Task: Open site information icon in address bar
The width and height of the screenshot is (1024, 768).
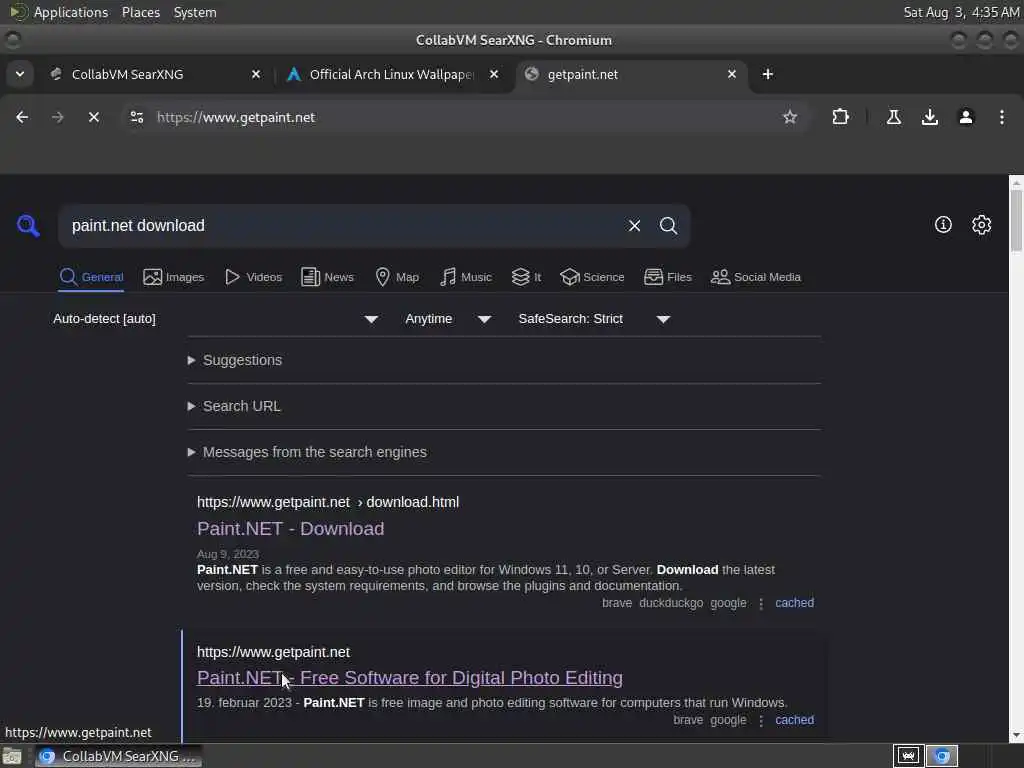Action: coord(136,117)
